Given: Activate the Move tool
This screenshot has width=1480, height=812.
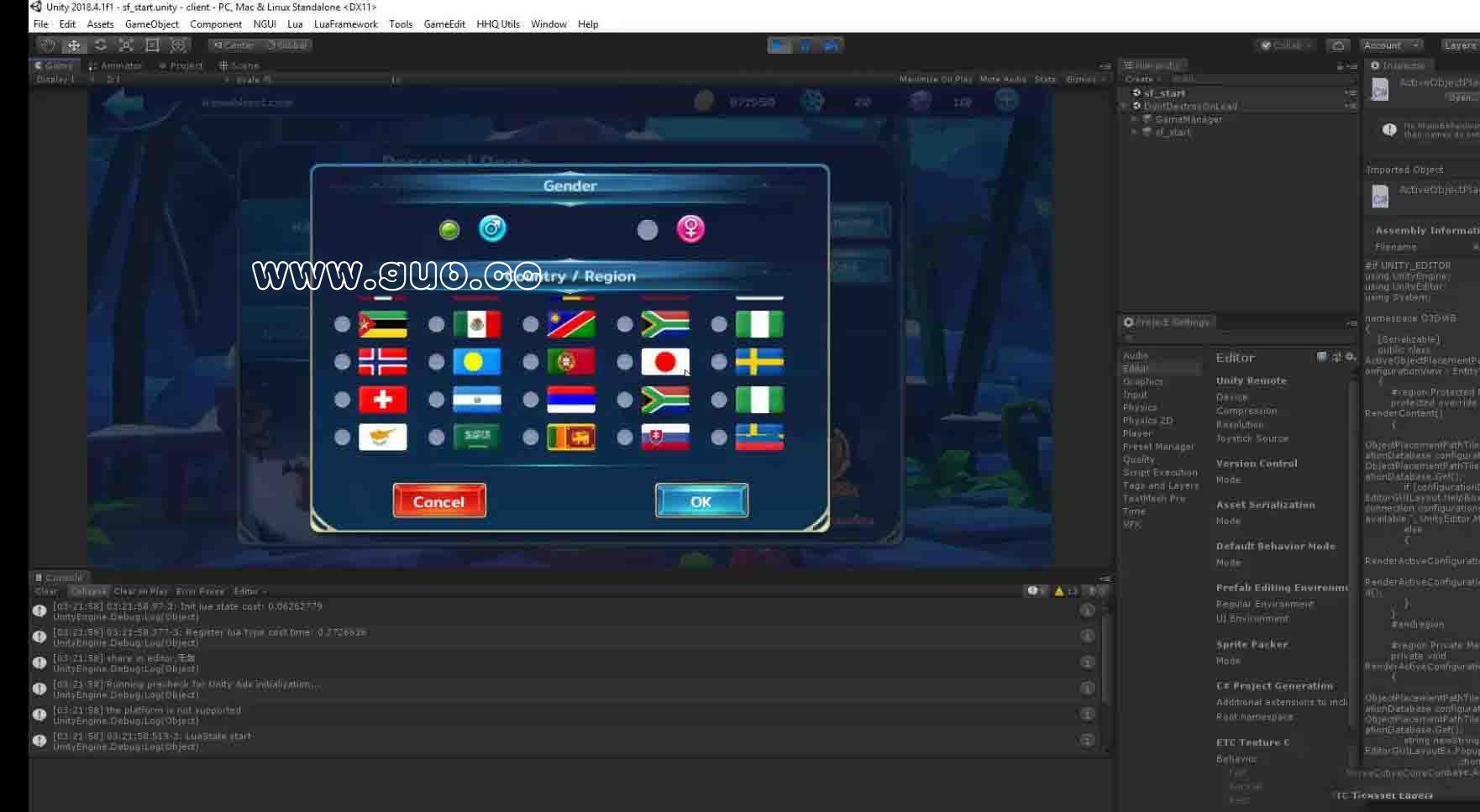Looking at the screenshot, I should click(74, 45).
